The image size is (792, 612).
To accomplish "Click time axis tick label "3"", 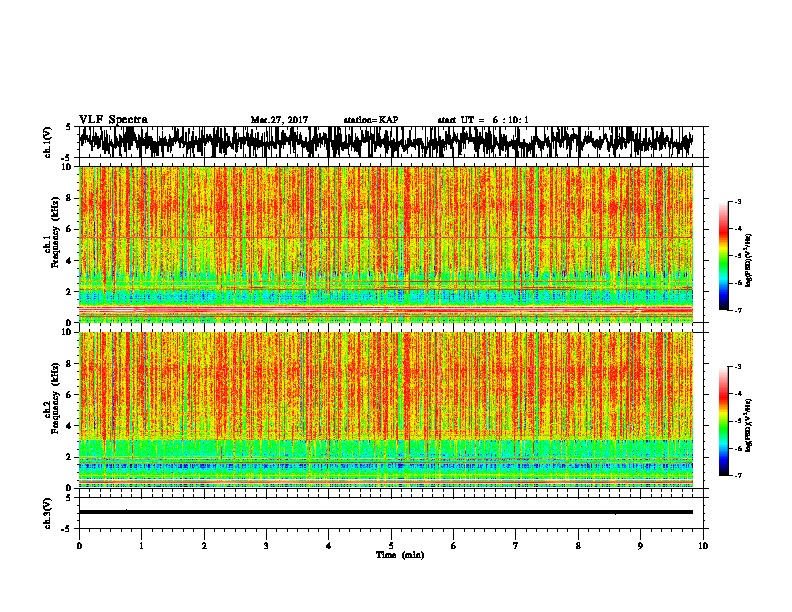I will click(x=266, y=546).
